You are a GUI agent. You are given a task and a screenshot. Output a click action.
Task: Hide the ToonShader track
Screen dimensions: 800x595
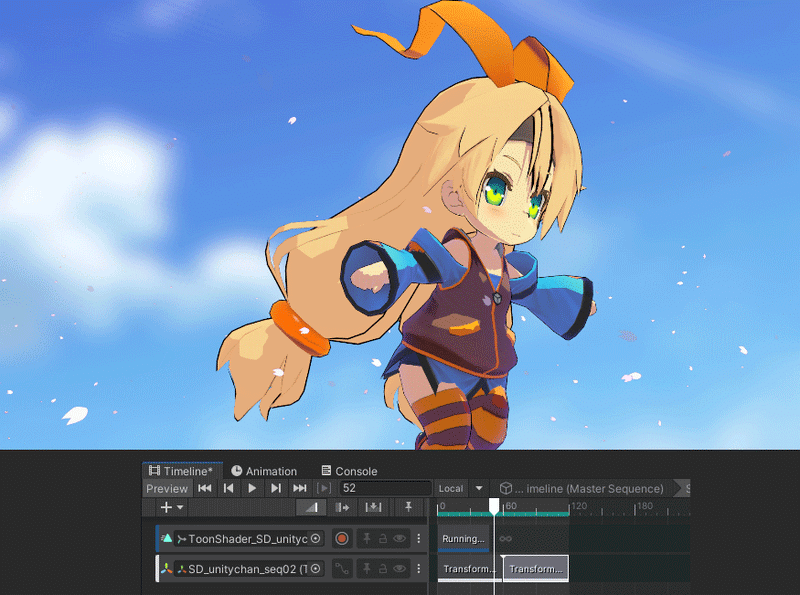[x=399, y=538]
